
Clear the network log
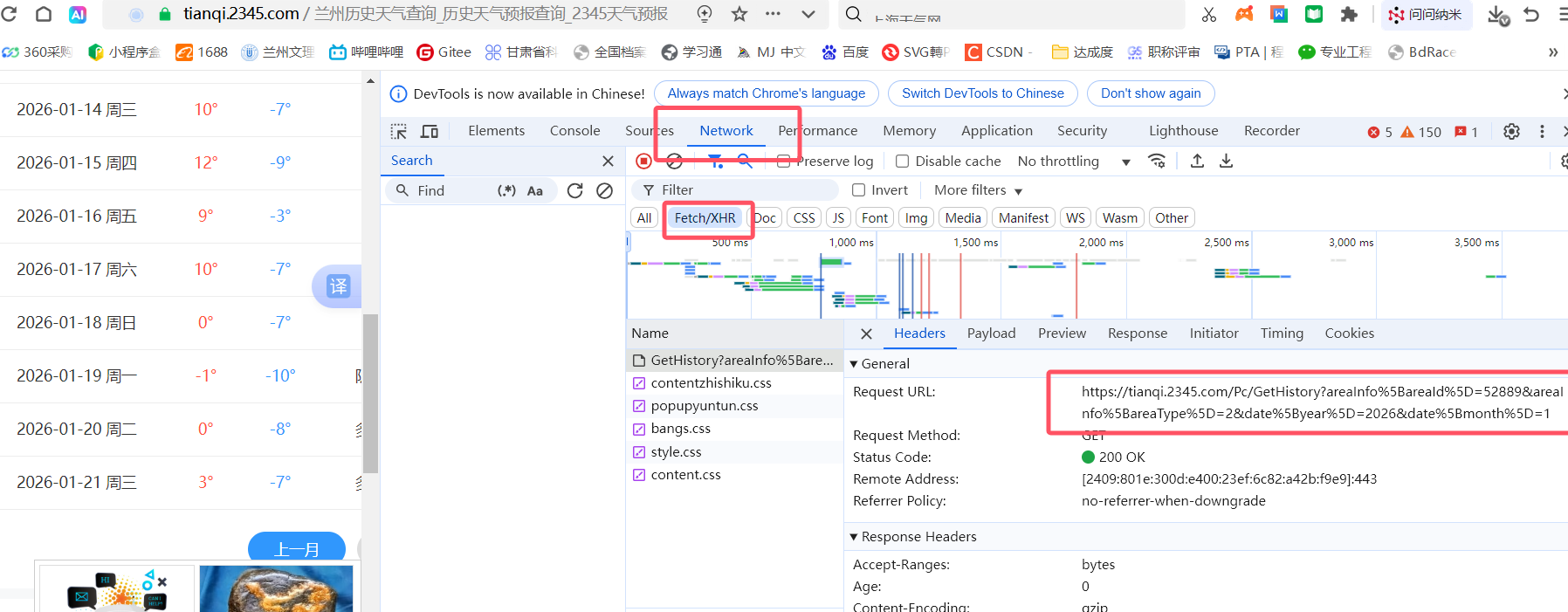pos(674,161)
